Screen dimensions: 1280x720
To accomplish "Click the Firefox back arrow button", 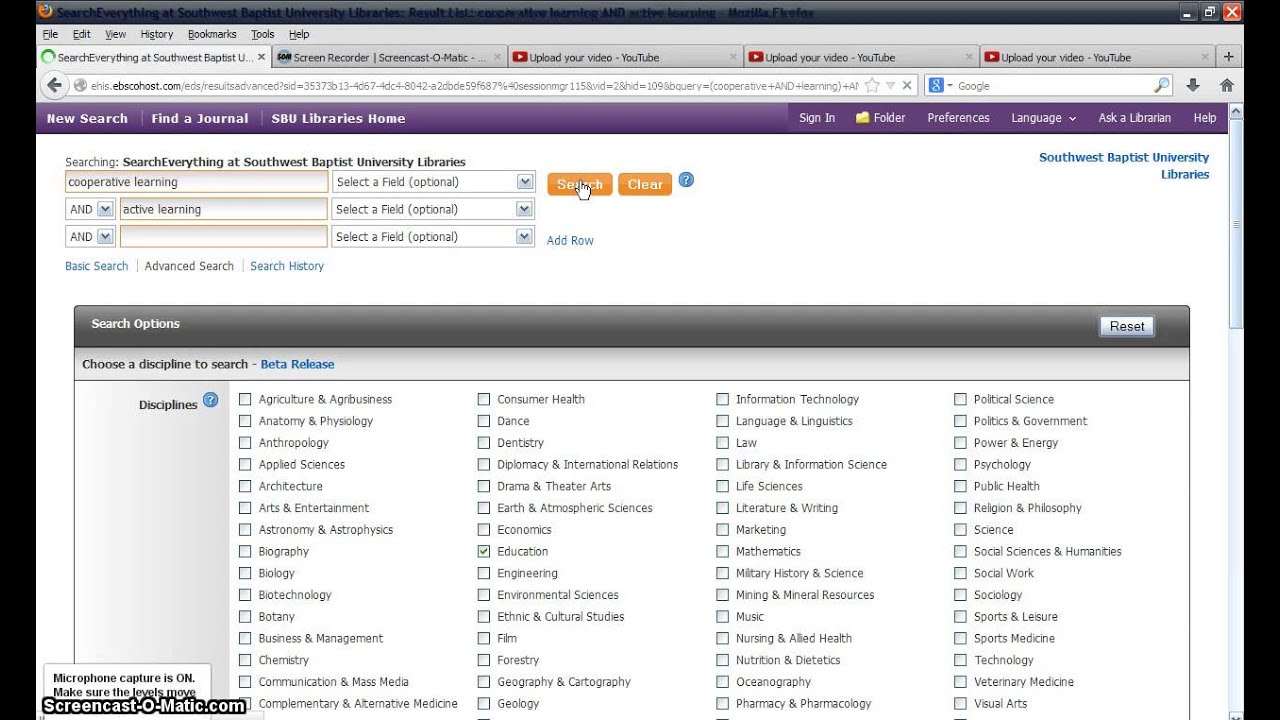I will (54, 85).
